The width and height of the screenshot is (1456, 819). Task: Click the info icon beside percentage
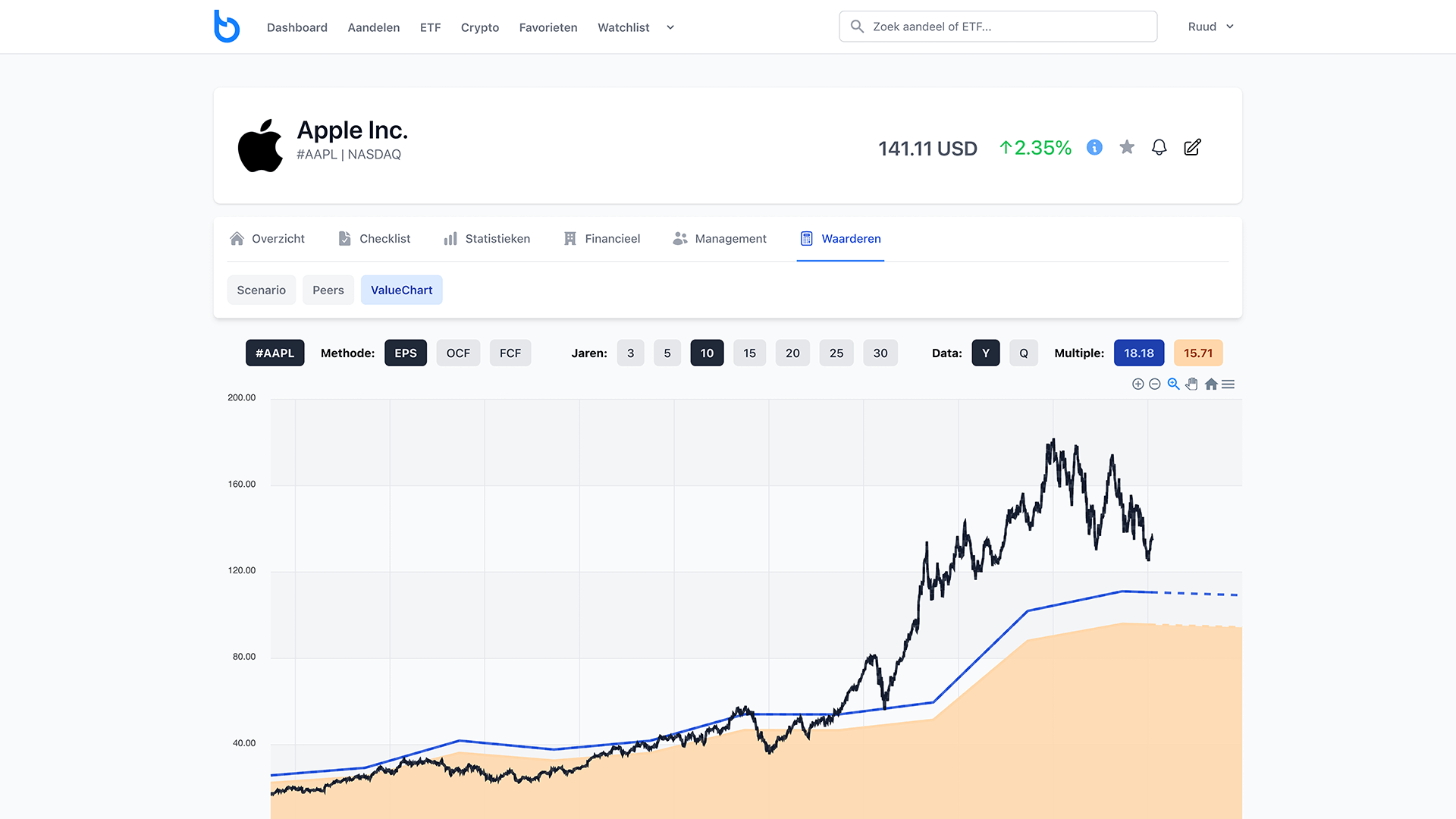tap(1094, 147)
